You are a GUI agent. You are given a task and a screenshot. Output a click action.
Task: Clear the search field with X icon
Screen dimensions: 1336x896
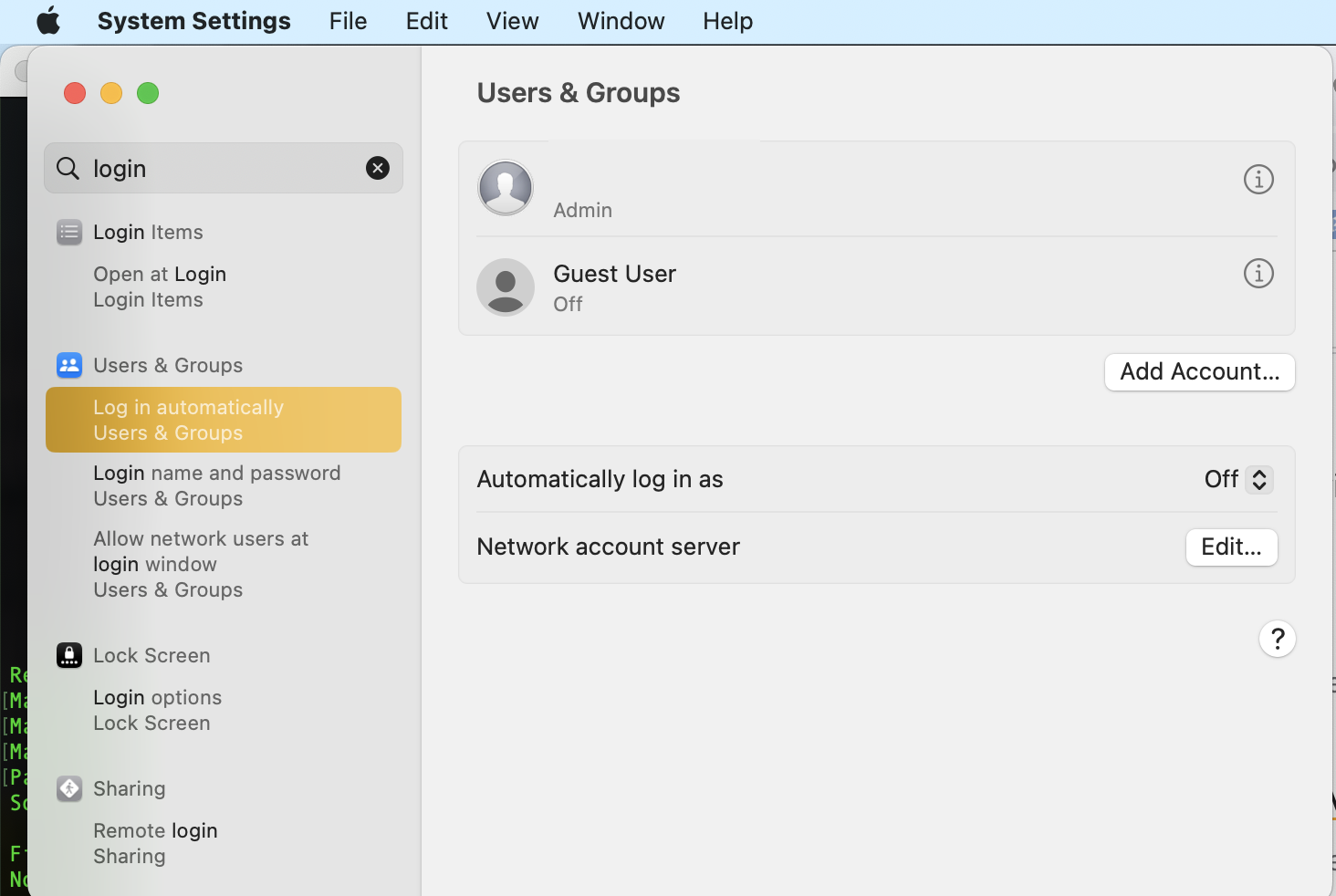(x=378, y=168)
